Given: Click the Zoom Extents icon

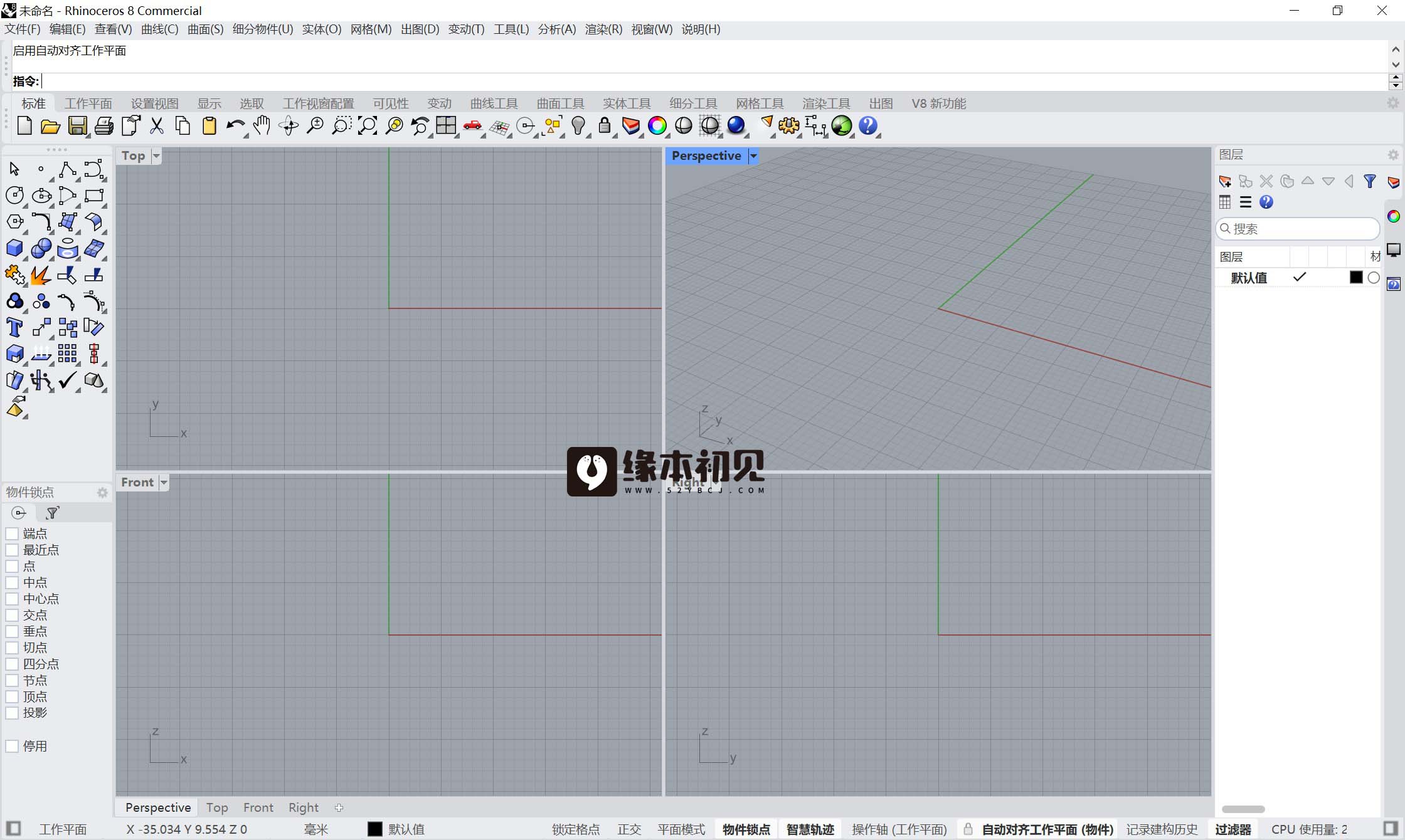Looking at the screenshot, I should coord(368,126).
